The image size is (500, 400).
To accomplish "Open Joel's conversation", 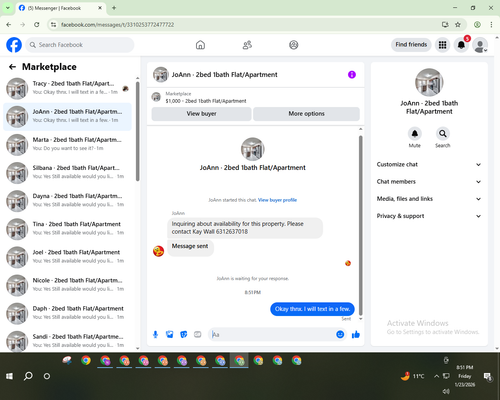I will 67,257.
